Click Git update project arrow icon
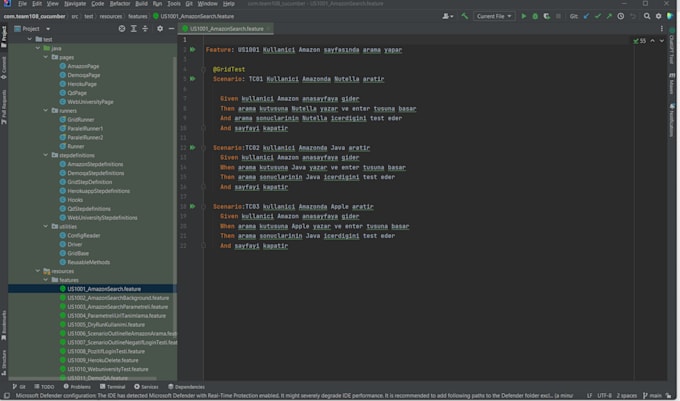The width and height of the screenshot is (680, 401). [586, 16]
